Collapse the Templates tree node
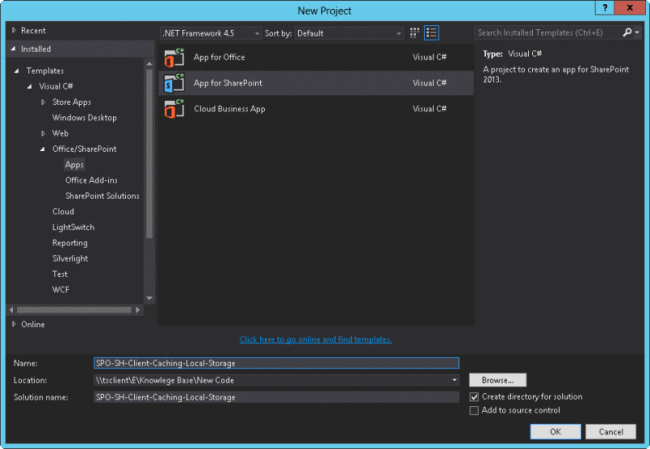650x449 pixels. pyautogui.click(x=17, y=71)
